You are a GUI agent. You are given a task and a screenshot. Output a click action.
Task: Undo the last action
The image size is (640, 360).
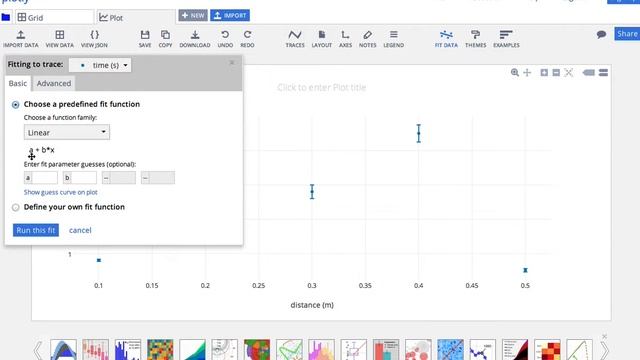225,39
